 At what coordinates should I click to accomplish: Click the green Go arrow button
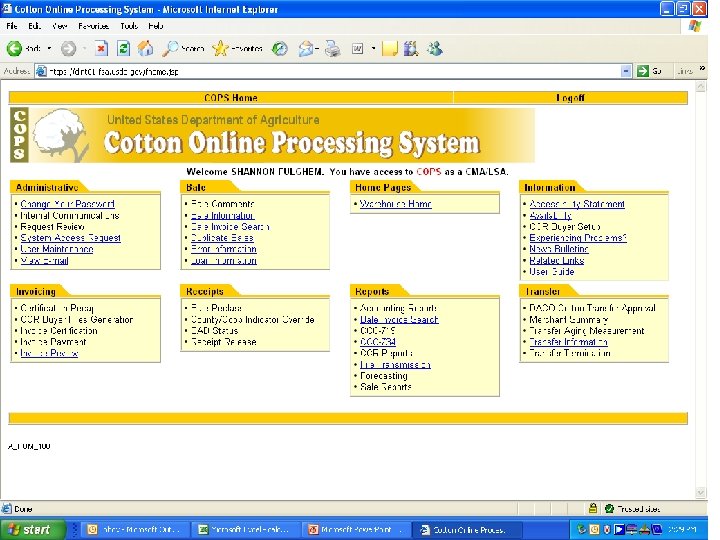tap(643, 71)
